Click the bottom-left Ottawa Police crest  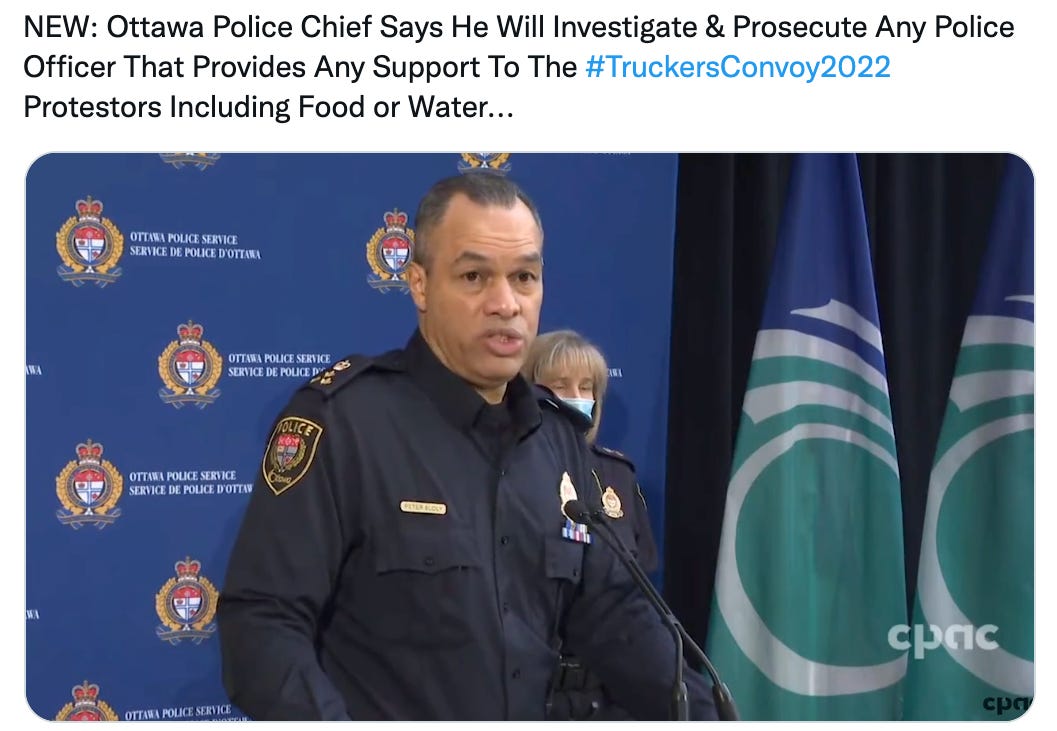click(86, 701)
